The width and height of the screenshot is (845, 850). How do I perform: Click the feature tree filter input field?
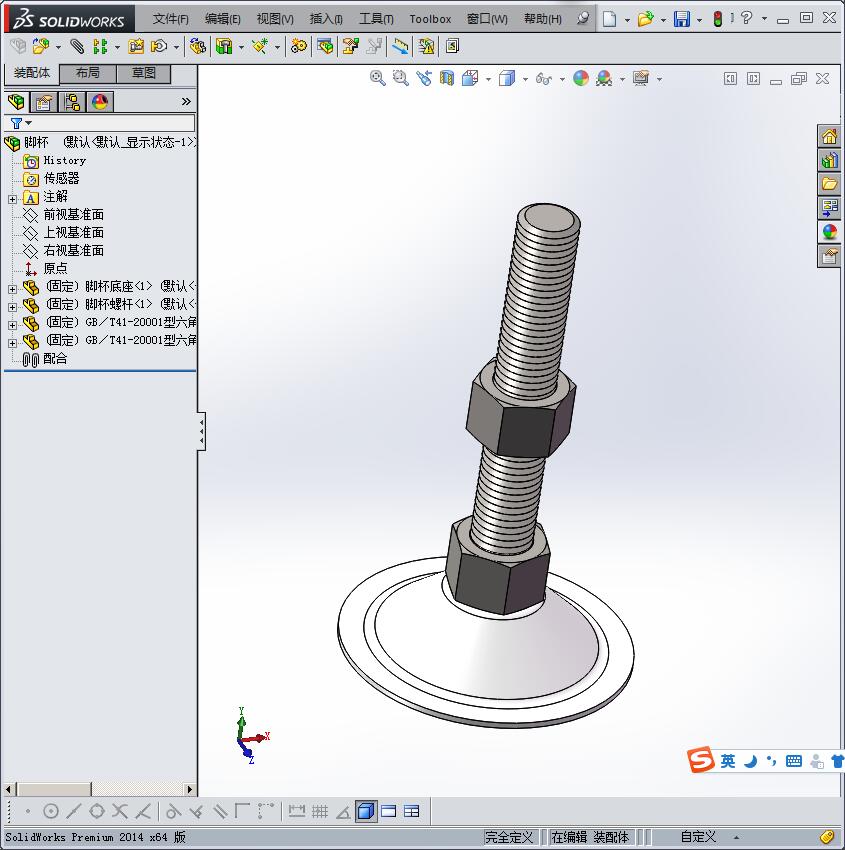pyautogui.click(x=100, y=123)
